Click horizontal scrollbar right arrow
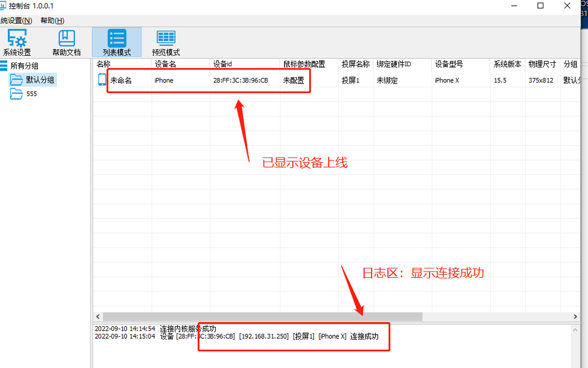The width and height of the screenshot is (588, 368). pos(575,317)
